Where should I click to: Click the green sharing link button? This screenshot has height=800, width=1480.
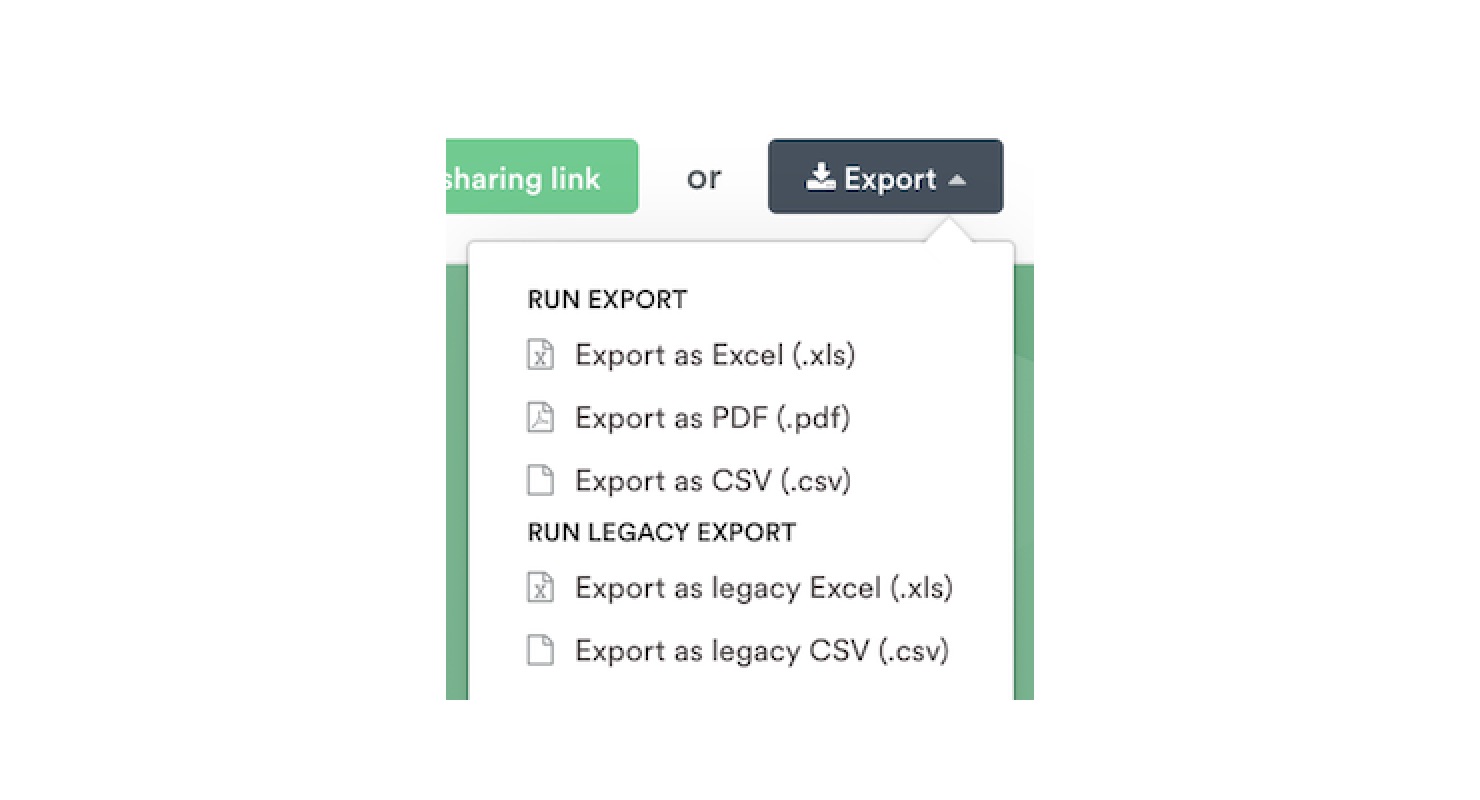[541, 177]
